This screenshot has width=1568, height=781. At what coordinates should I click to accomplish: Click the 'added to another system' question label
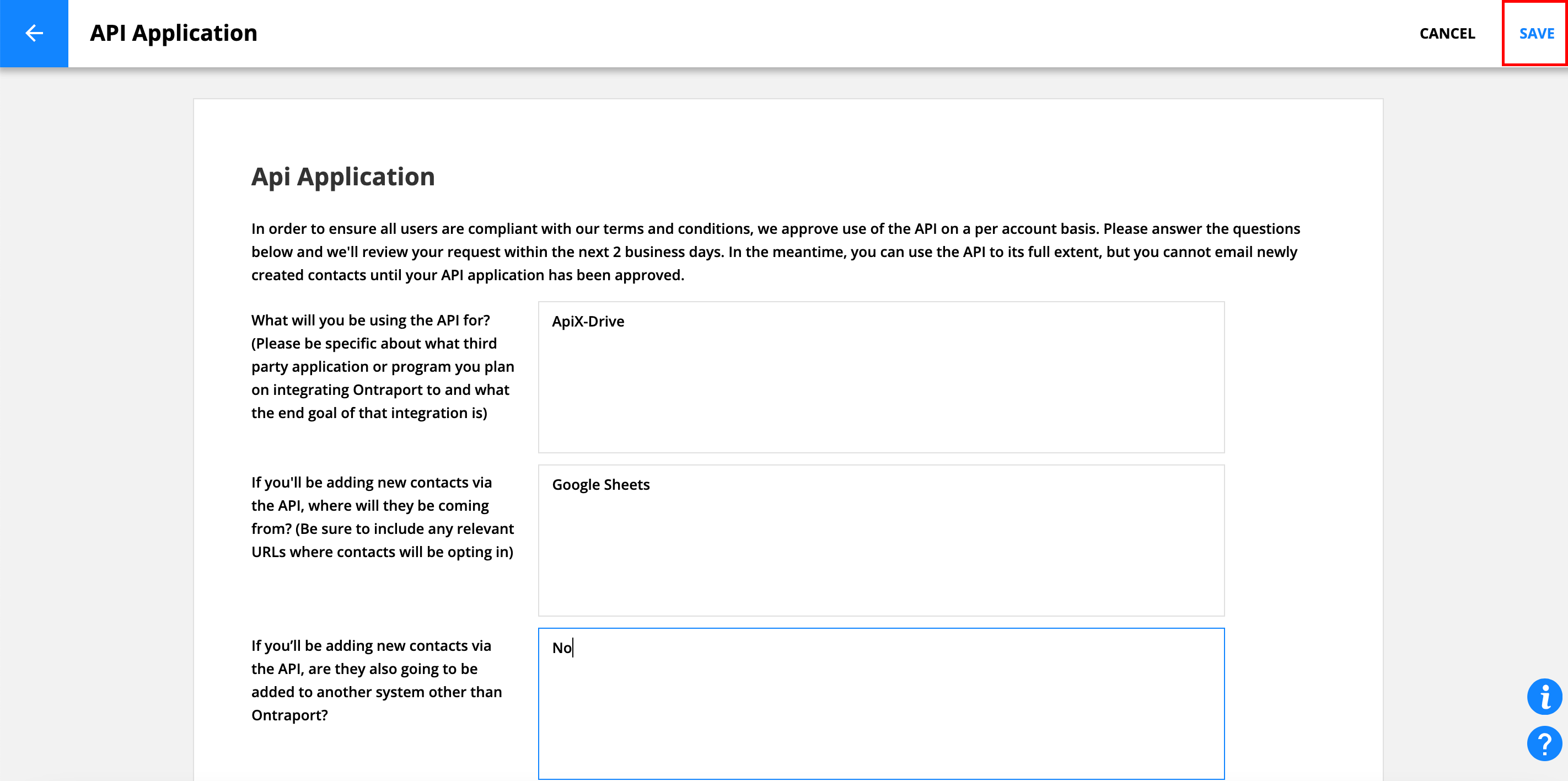pyautogui.click(x=377, y=680)
